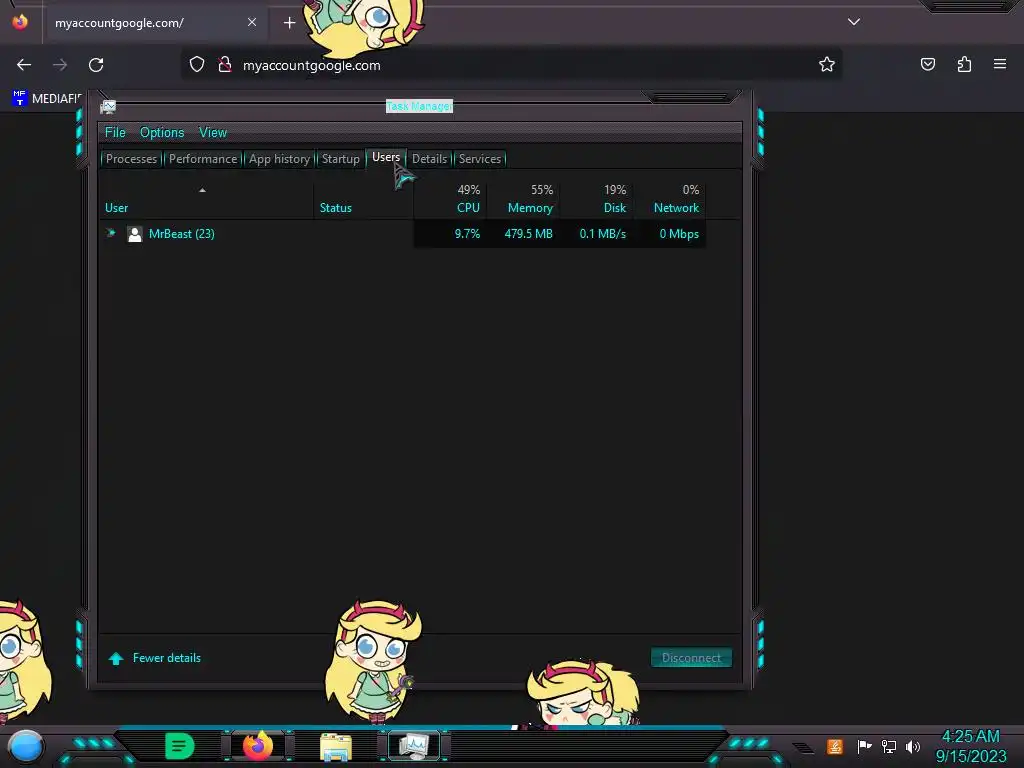Screen dimensions: 1024x768
Task: Click the Firefox logo beside the tab
Action: click(20, 22)
